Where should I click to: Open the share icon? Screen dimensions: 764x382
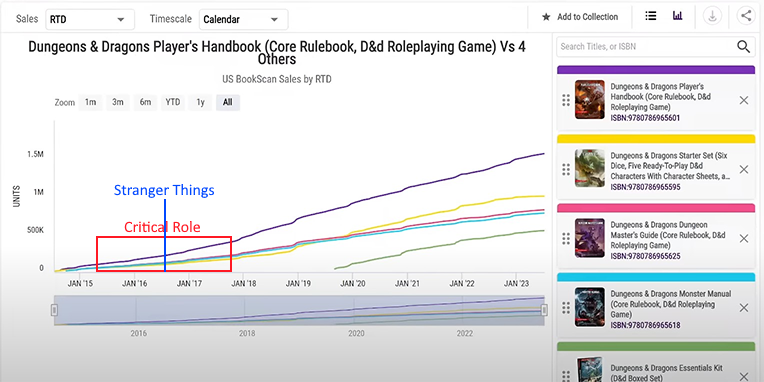tap(745, 16)
